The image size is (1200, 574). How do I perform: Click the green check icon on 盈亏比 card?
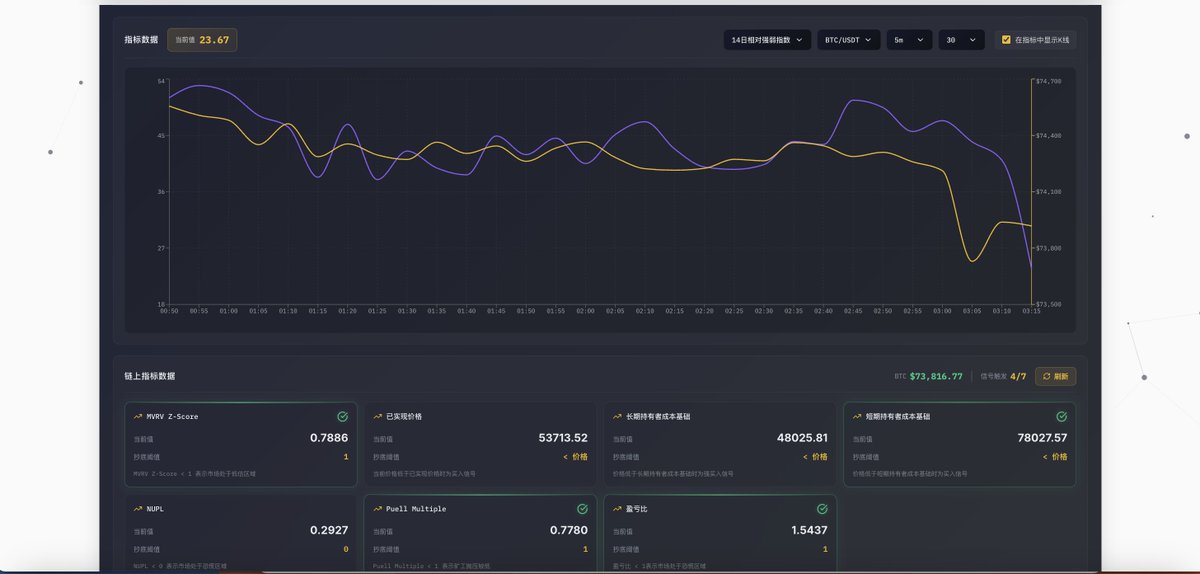click(822, 509)
